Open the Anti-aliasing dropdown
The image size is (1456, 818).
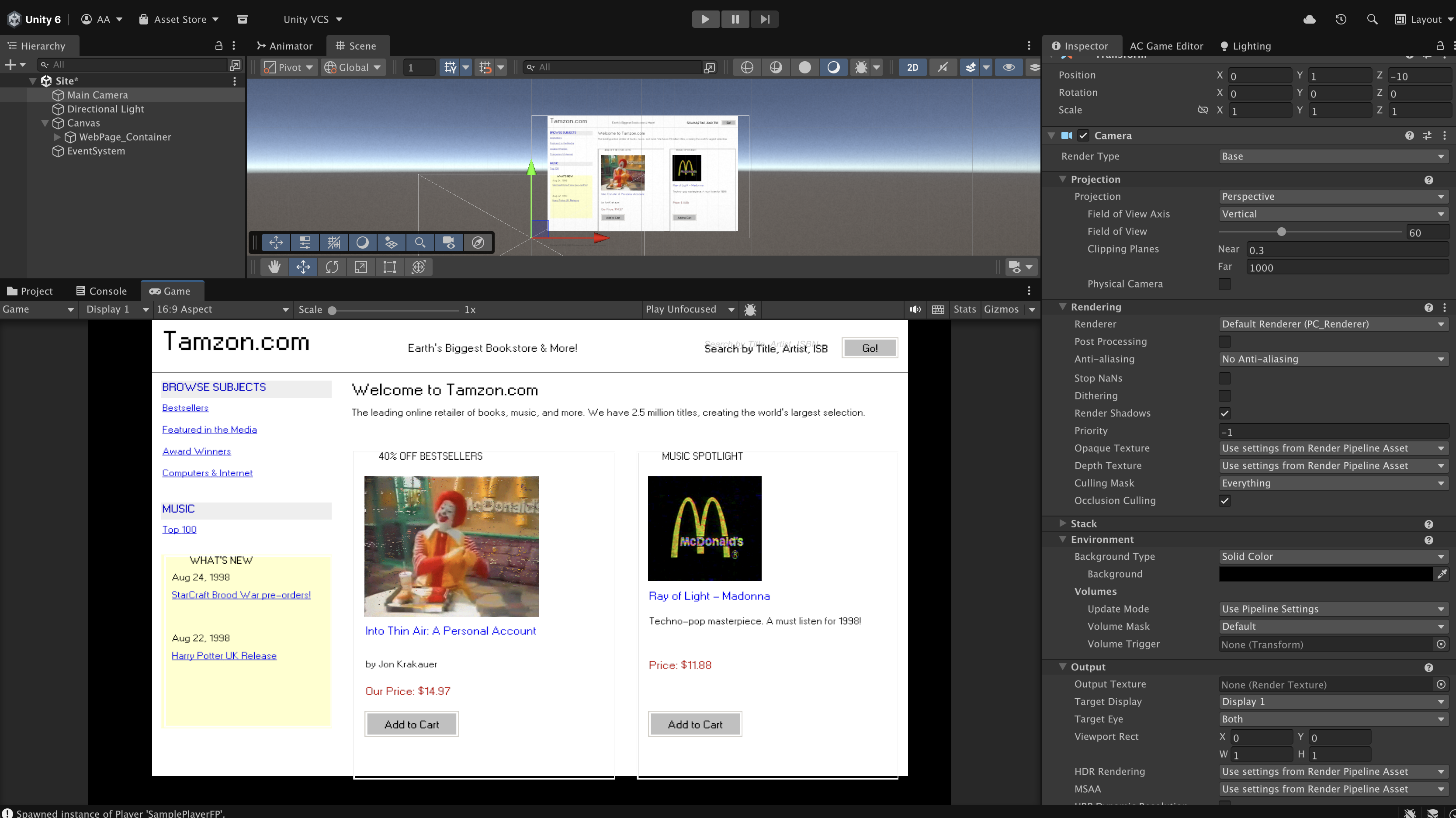pos(1333,359)
